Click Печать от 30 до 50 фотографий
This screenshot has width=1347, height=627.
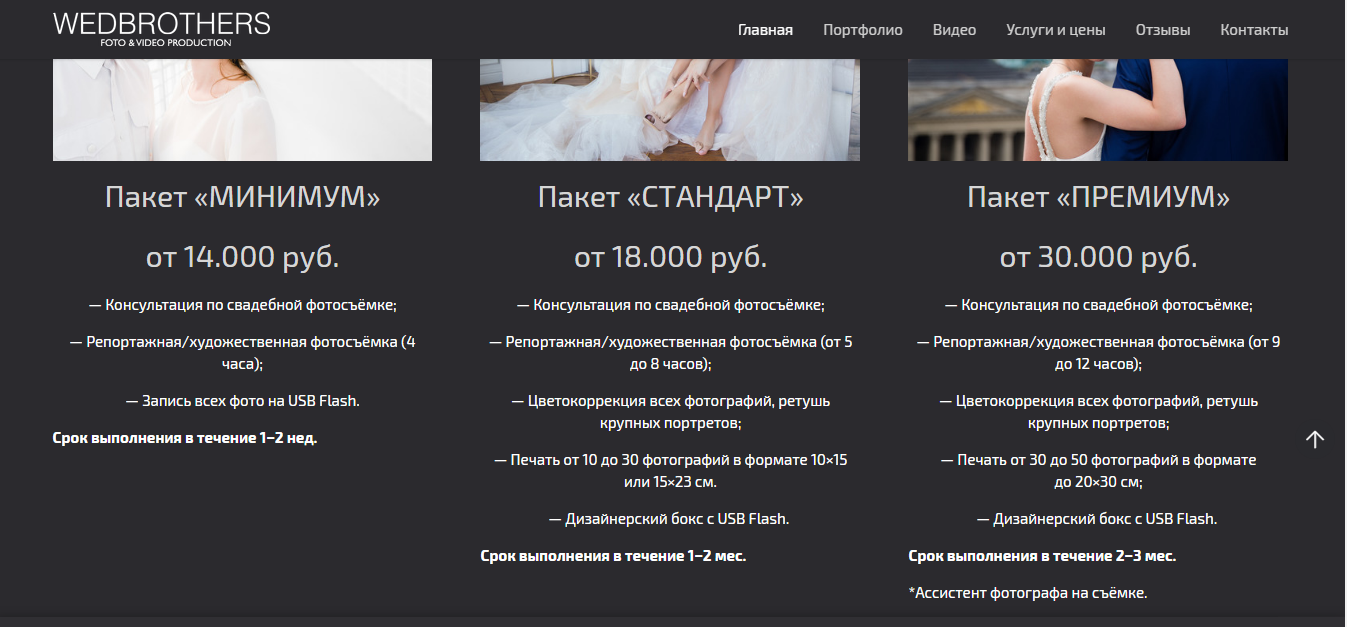pos(1098,470)
